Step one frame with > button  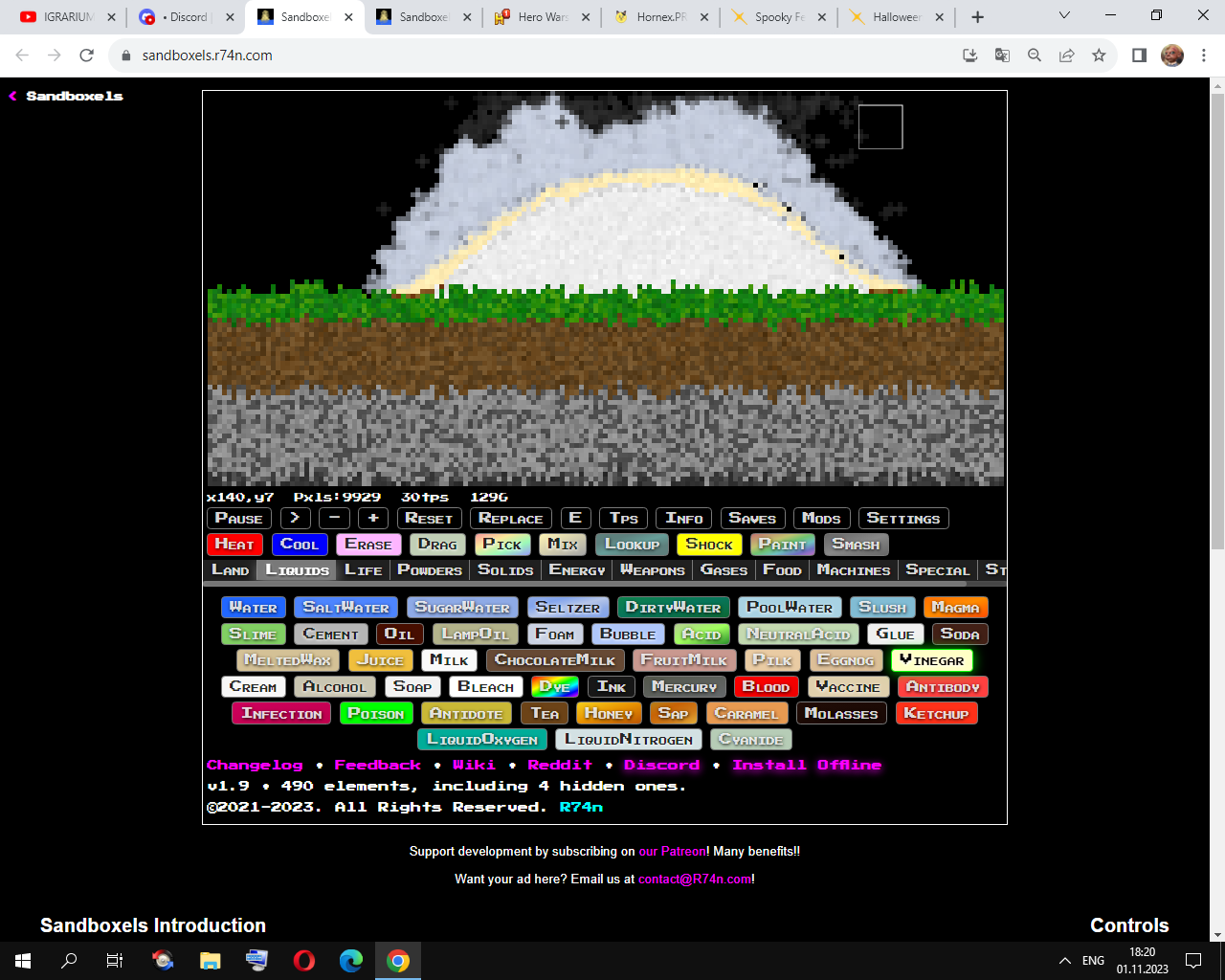[295, 518]
